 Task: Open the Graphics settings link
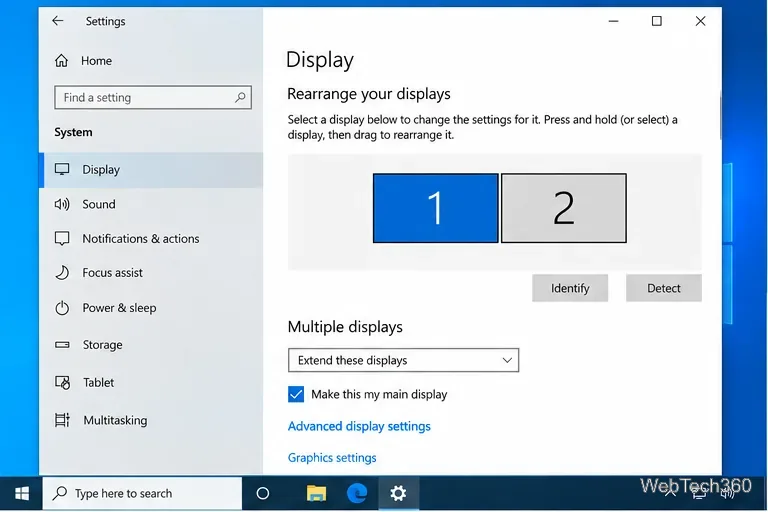click(332, 458)
